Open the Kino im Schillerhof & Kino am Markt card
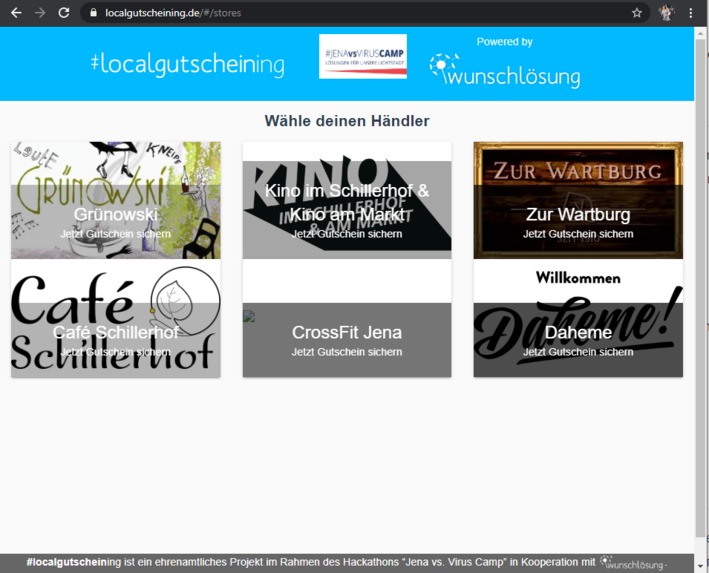 347,200
